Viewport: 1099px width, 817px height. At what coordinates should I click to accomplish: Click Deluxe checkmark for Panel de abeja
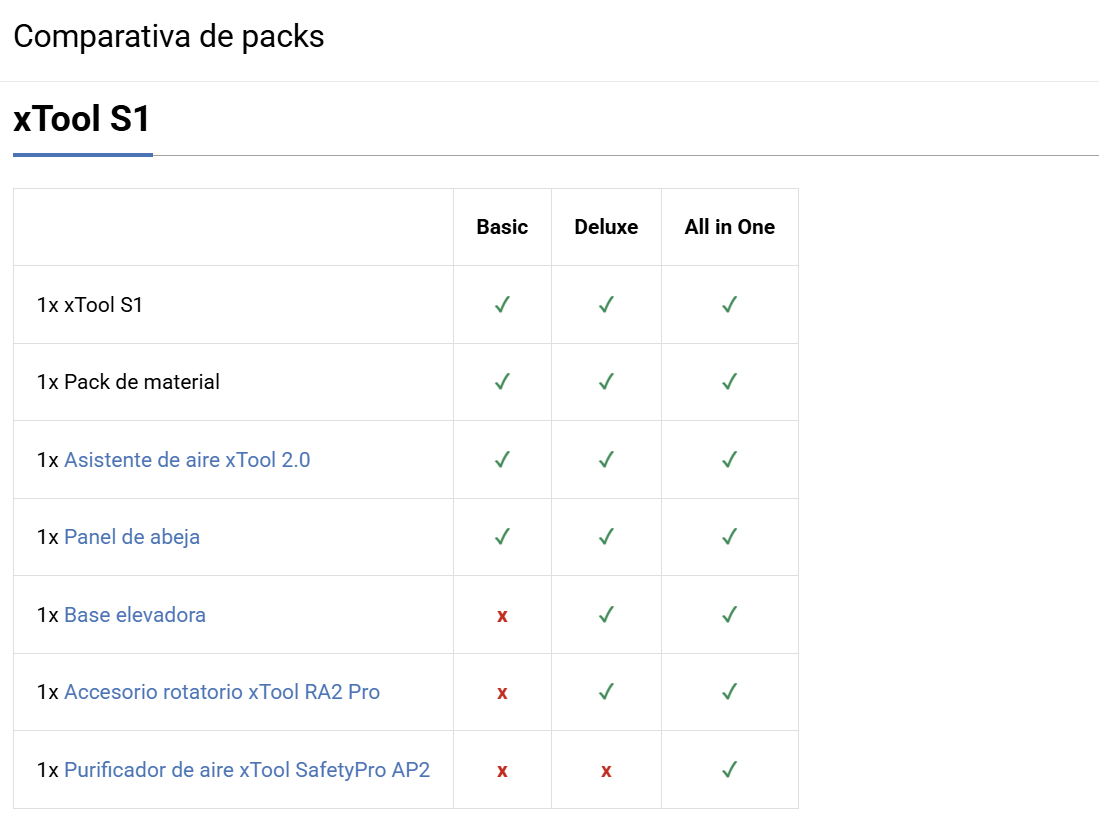click(606, 537)
